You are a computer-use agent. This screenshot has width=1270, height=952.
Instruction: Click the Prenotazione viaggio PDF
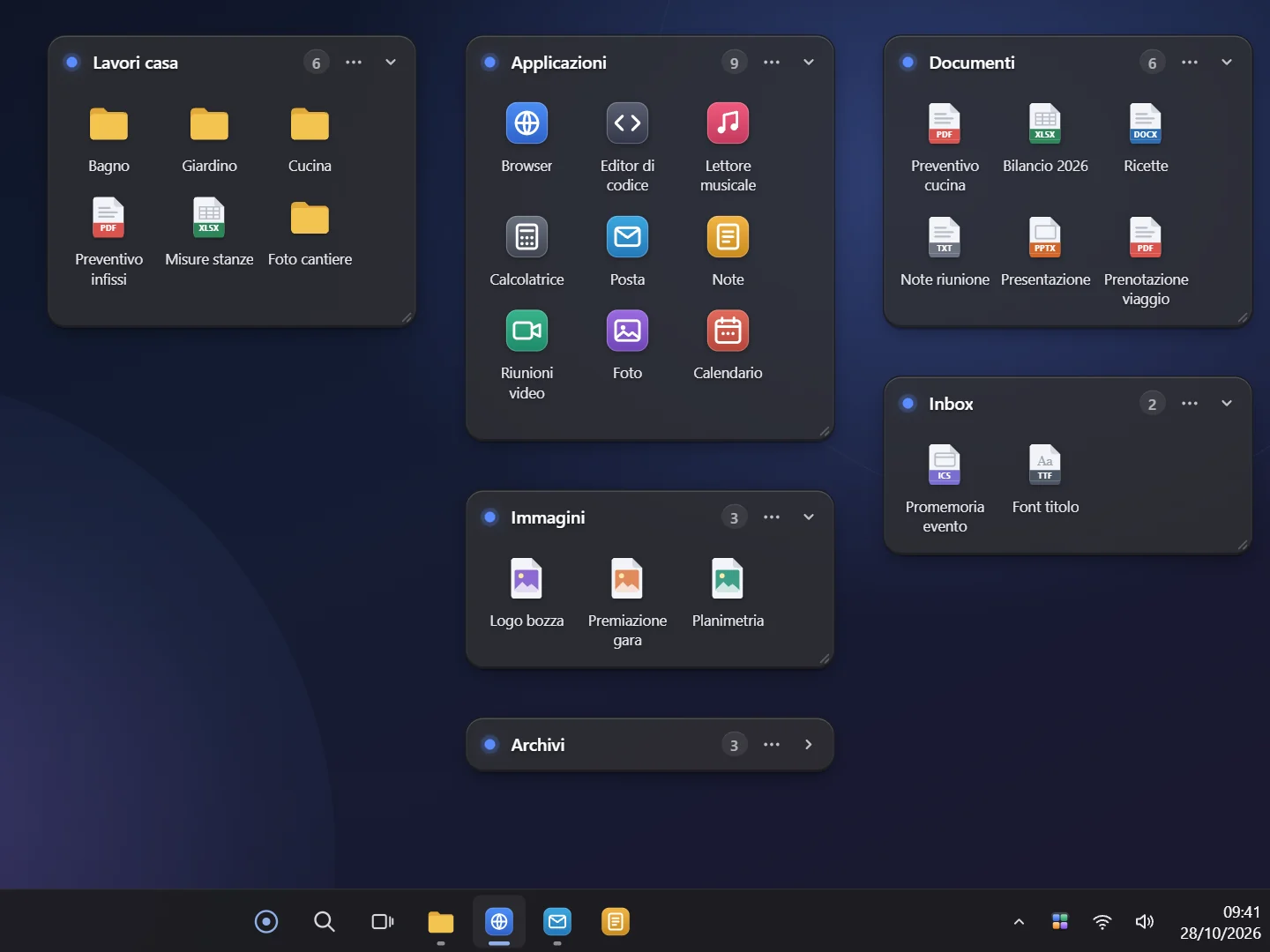tap(1146, 237)
